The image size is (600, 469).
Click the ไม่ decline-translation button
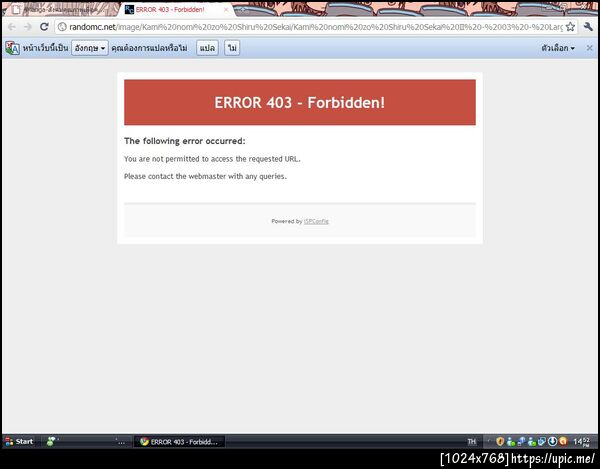pos(232,48)
